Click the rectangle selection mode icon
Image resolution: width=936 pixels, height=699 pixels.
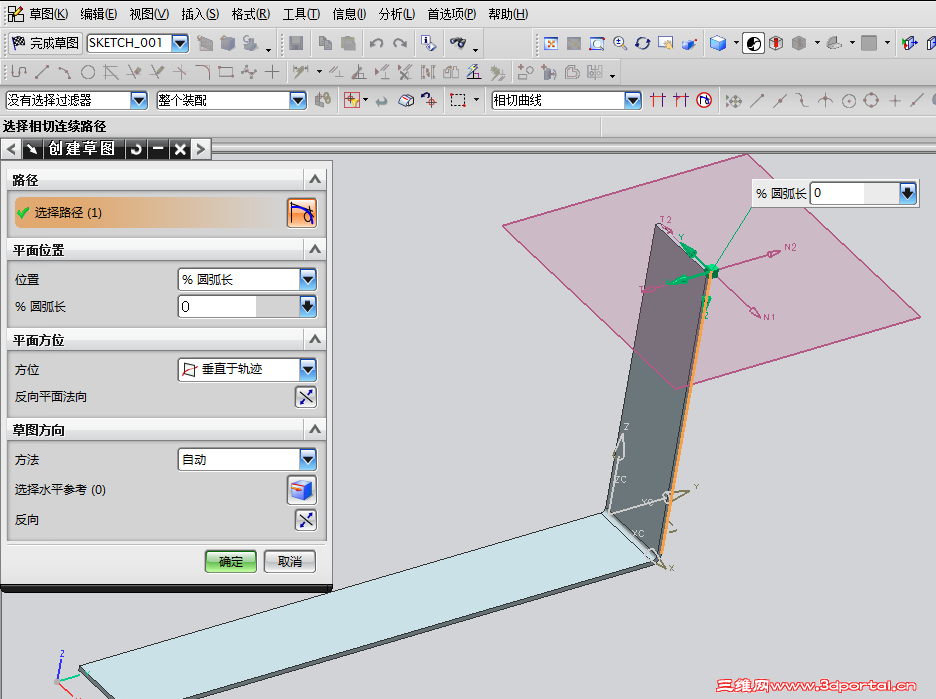click(458, 100)
